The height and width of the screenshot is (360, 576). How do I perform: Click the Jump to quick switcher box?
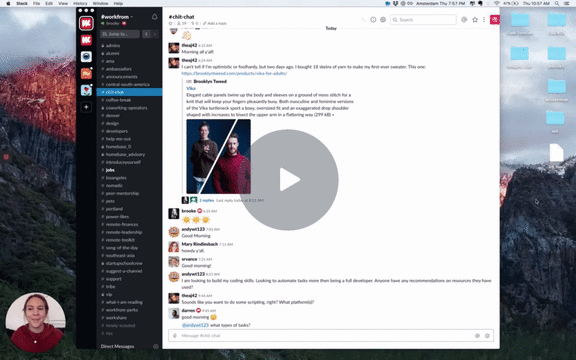pos(120,34)
